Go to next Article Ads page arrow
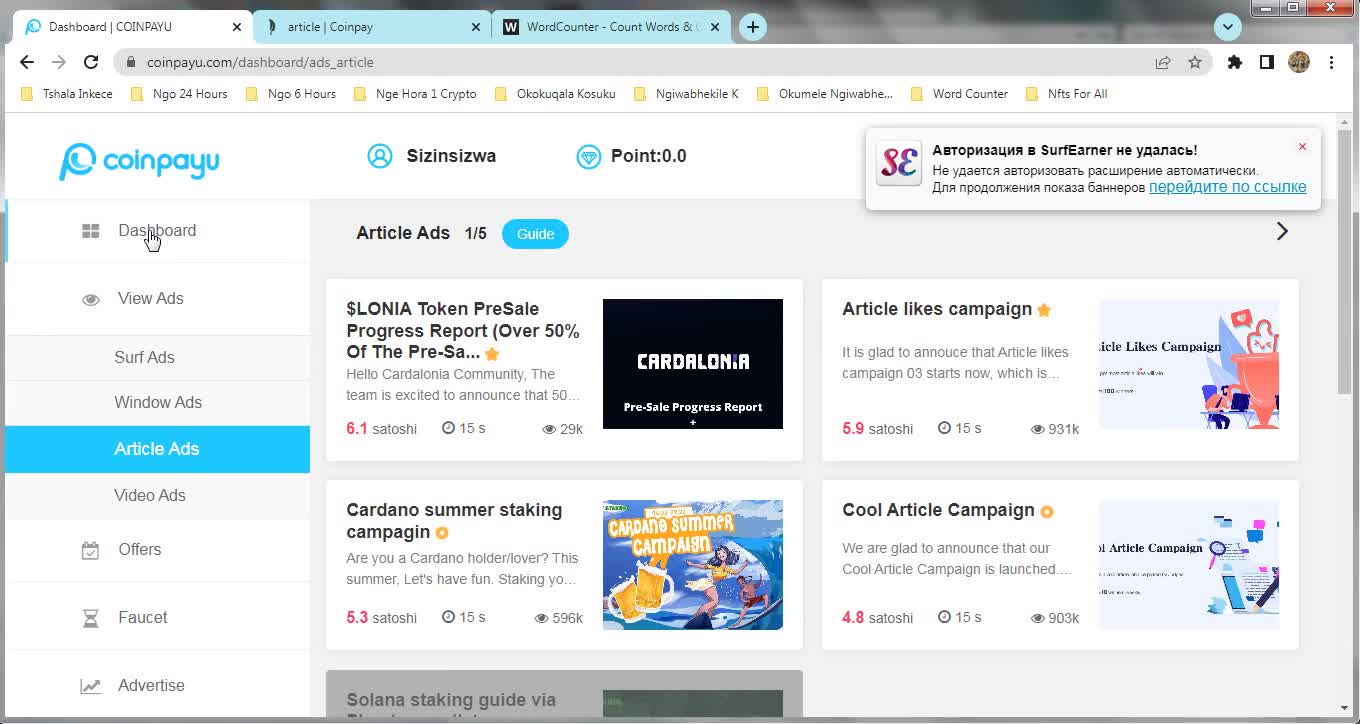The width and height of the screenshot is (1360, 724). pyautogui.click(x=1282, y=232)
